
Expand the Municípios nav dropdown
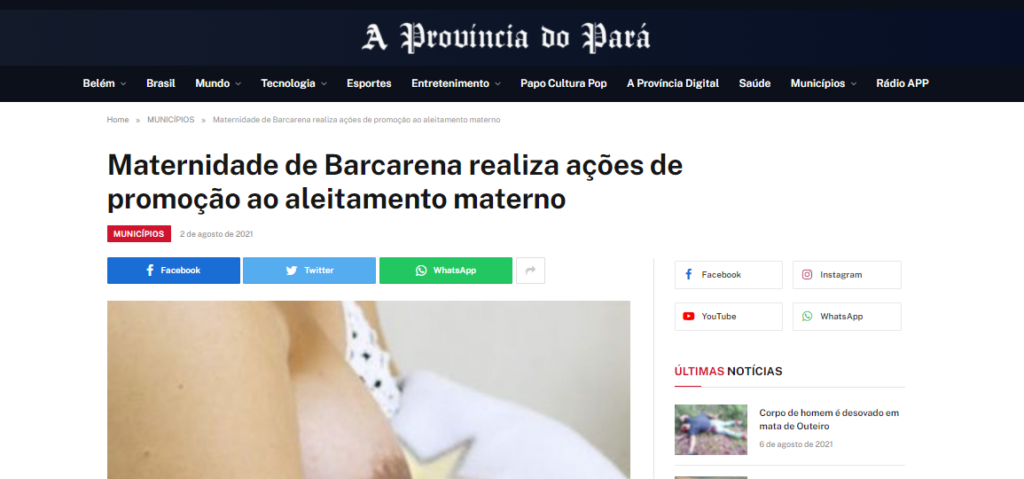(x=823, y=84)
